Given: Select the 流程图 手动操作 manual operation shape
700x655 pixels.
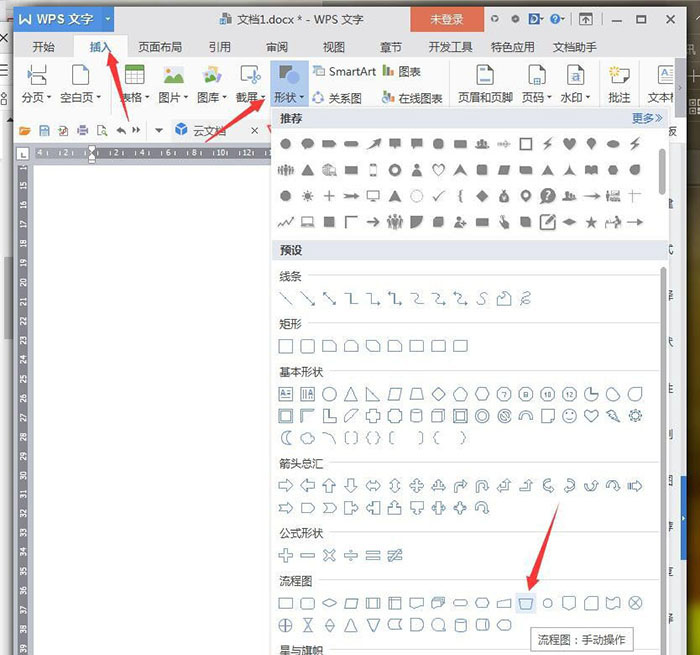Looking at the screenshot, I should (x=525, y=604).
